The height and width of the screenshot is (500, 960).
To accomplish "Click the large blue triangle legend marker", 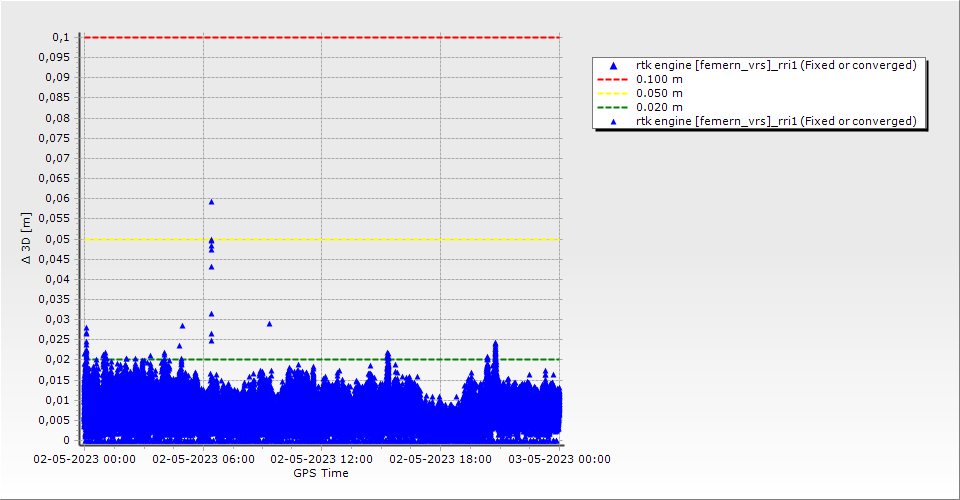I will [613, 65].
